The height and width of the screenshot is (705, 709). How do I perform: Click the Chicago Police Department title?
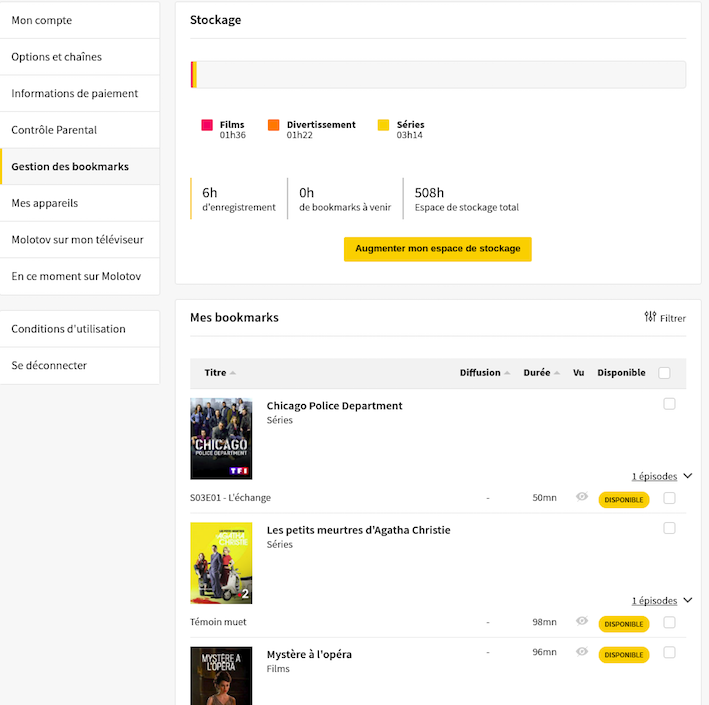[334, 406]
